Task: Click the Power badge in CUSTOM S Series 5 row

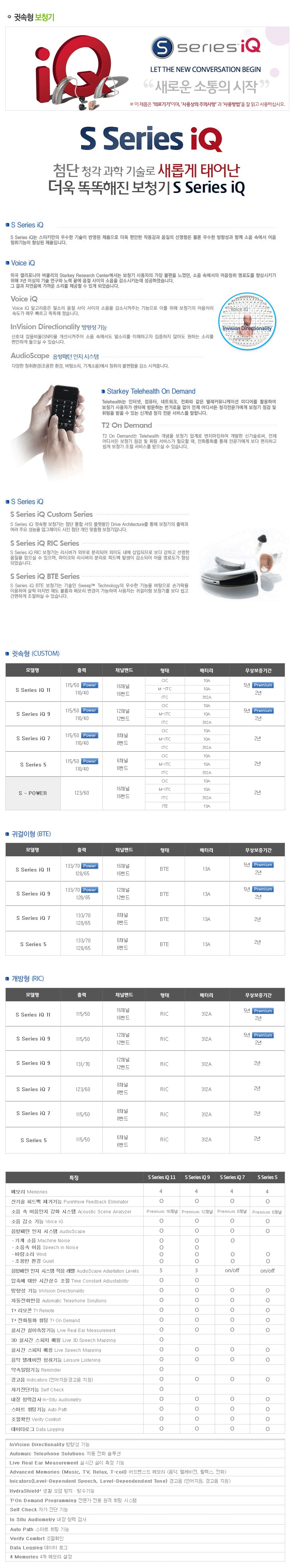Action: [89, 761]
